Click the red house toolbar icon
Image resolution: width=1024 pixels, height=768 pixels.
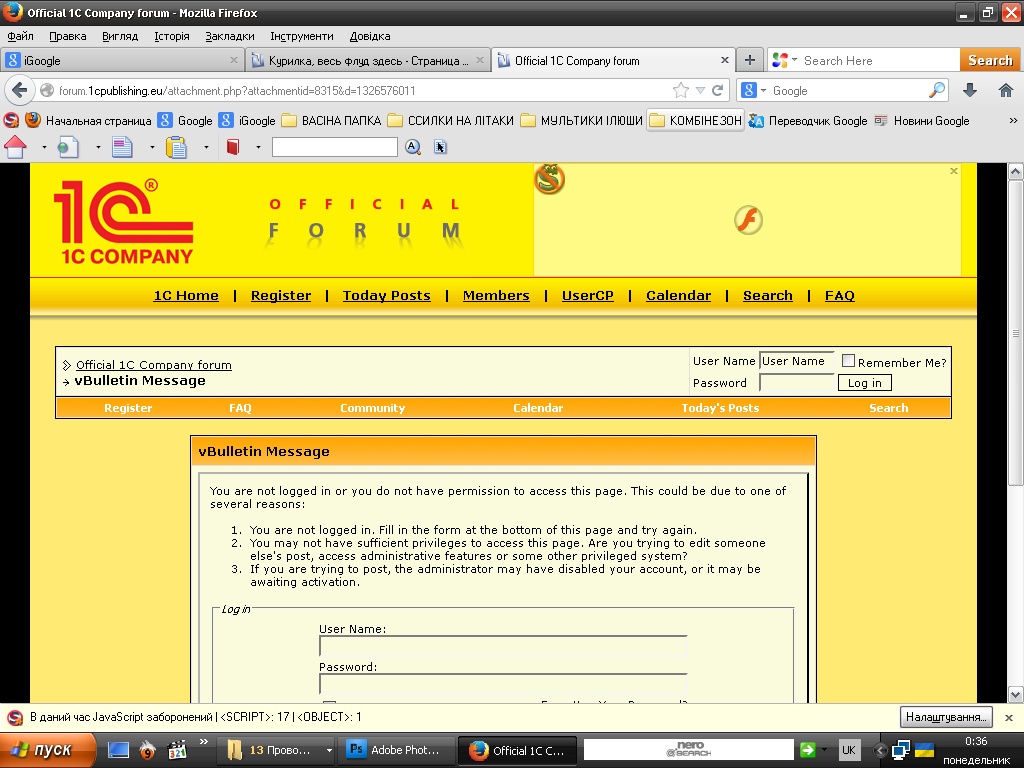(16, 147)
